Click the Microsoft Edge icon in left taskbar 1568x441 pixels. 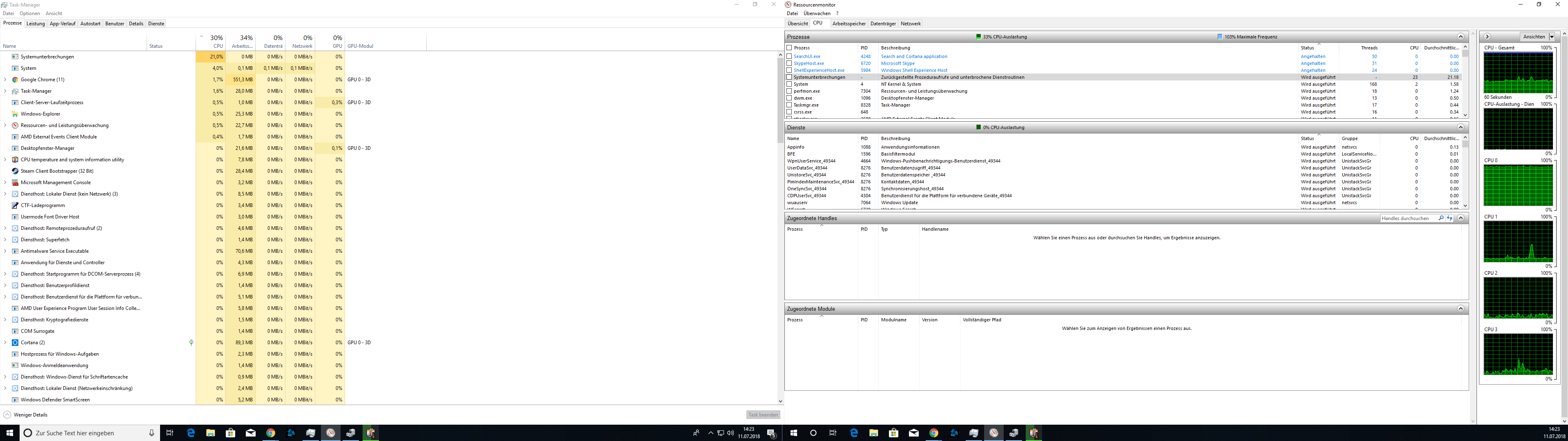191,433
